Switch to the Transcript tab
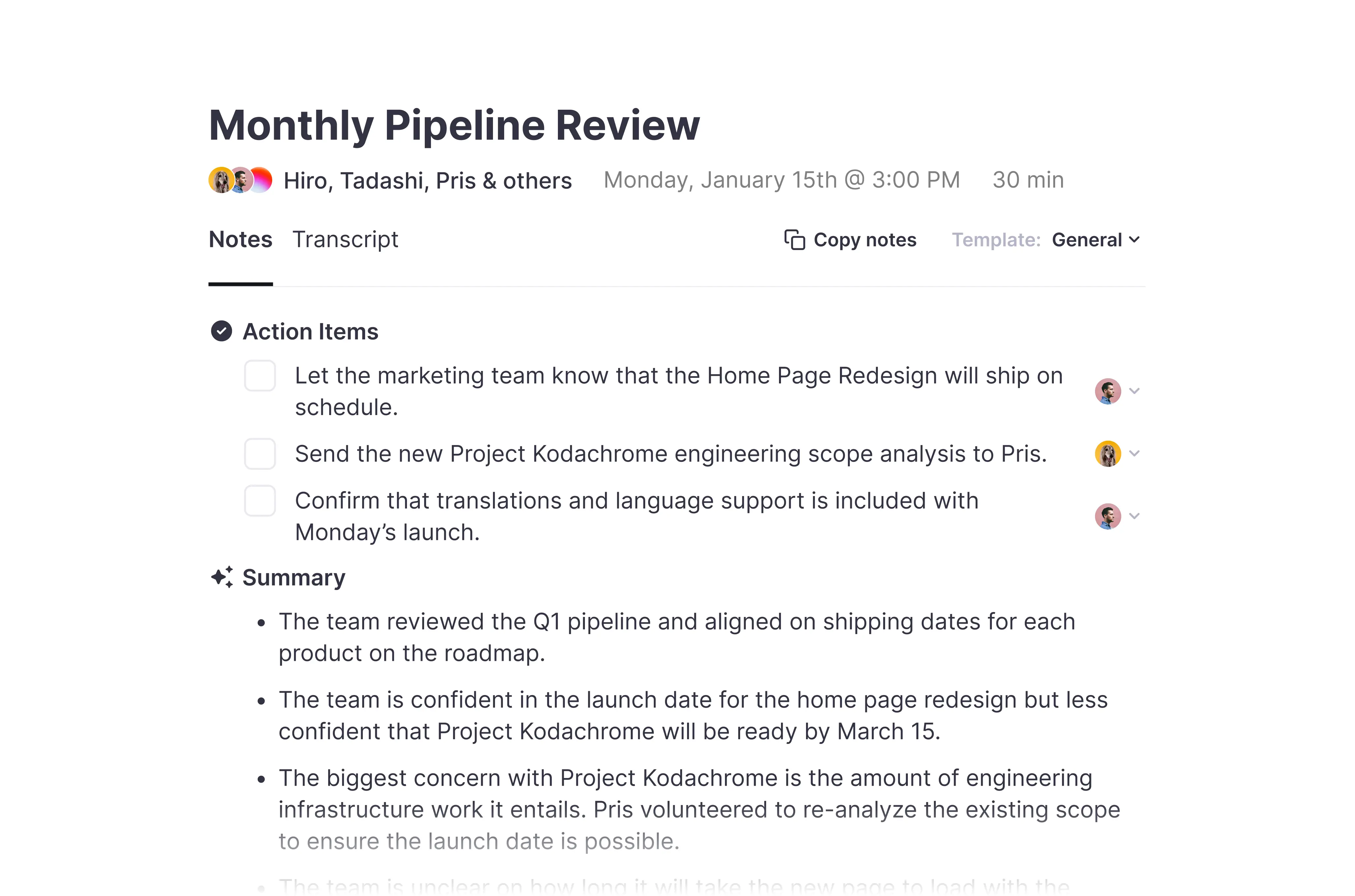 (345, 239)
